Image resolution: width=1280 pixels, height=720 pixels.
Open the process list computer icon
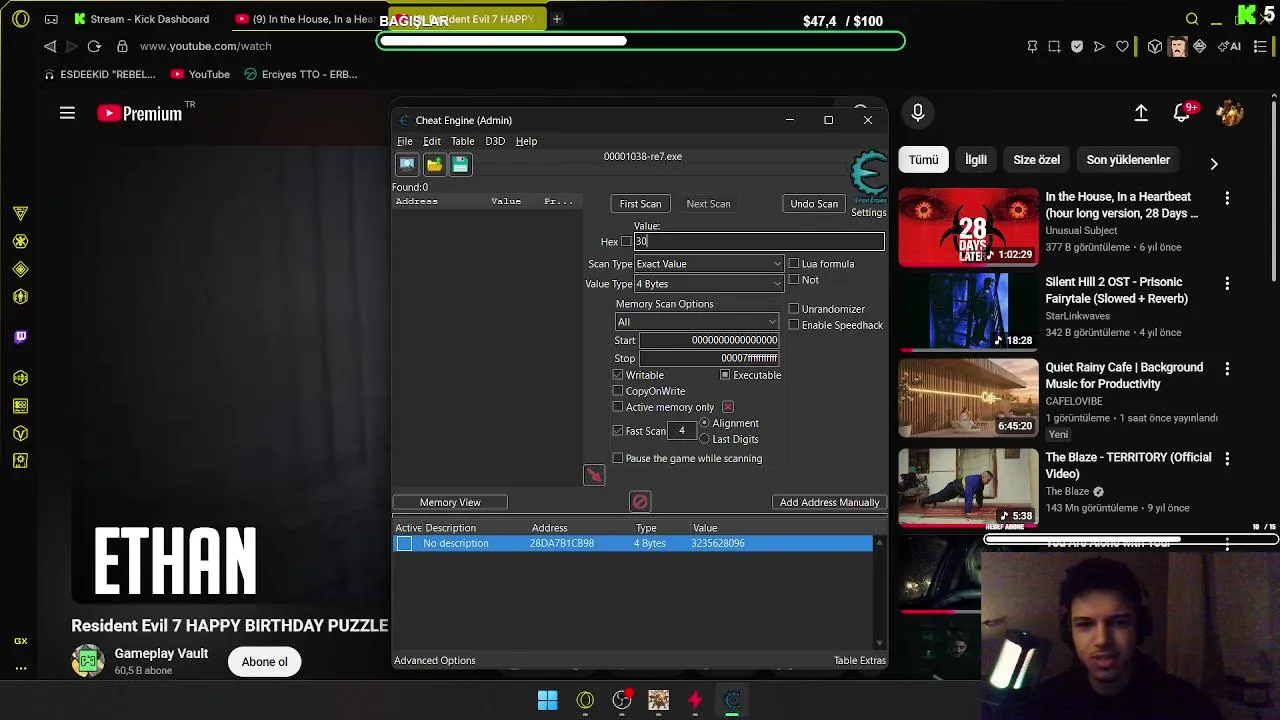[x=407, y=164]
